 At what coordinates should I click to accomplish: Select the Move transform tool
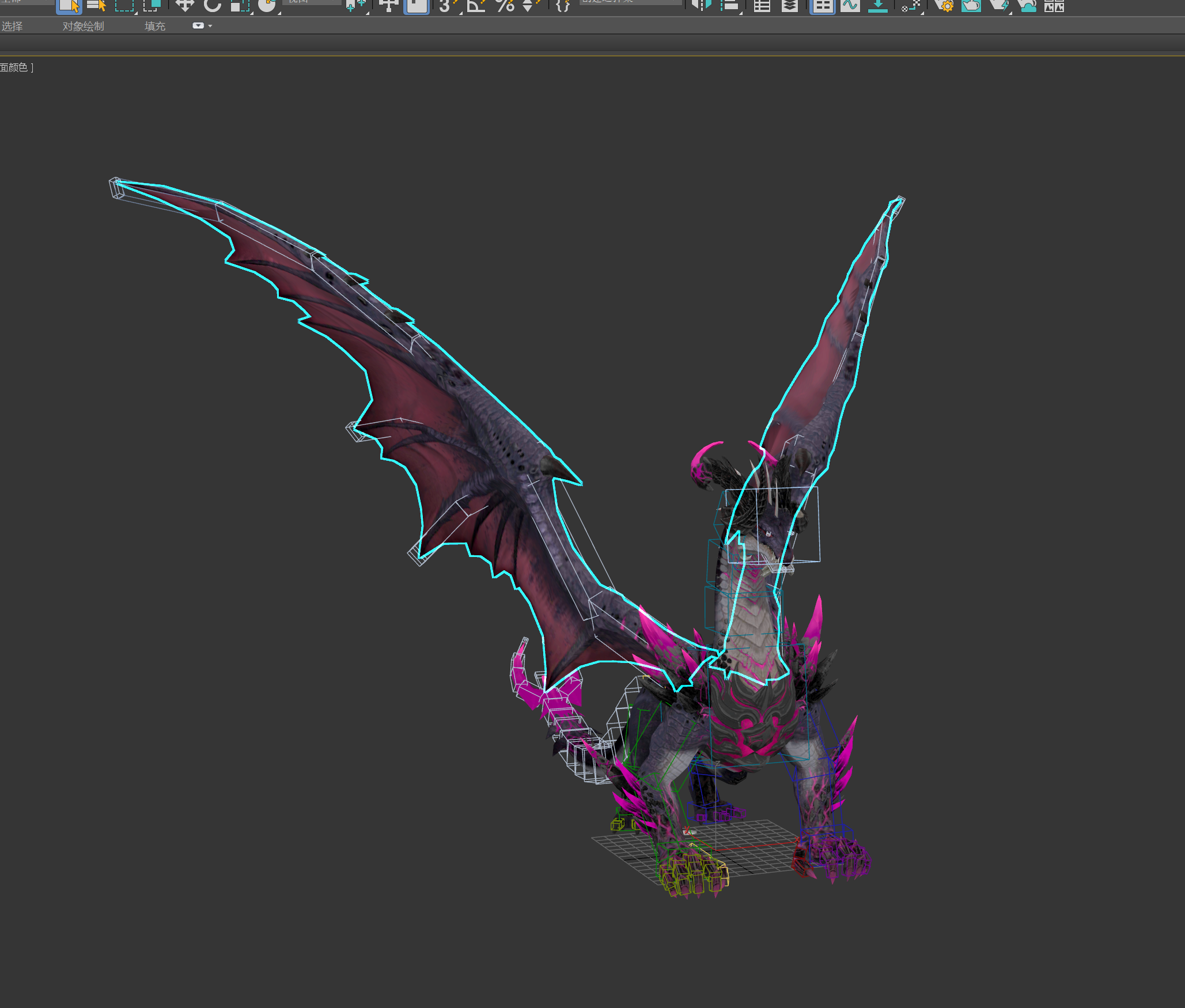[184, 6]
